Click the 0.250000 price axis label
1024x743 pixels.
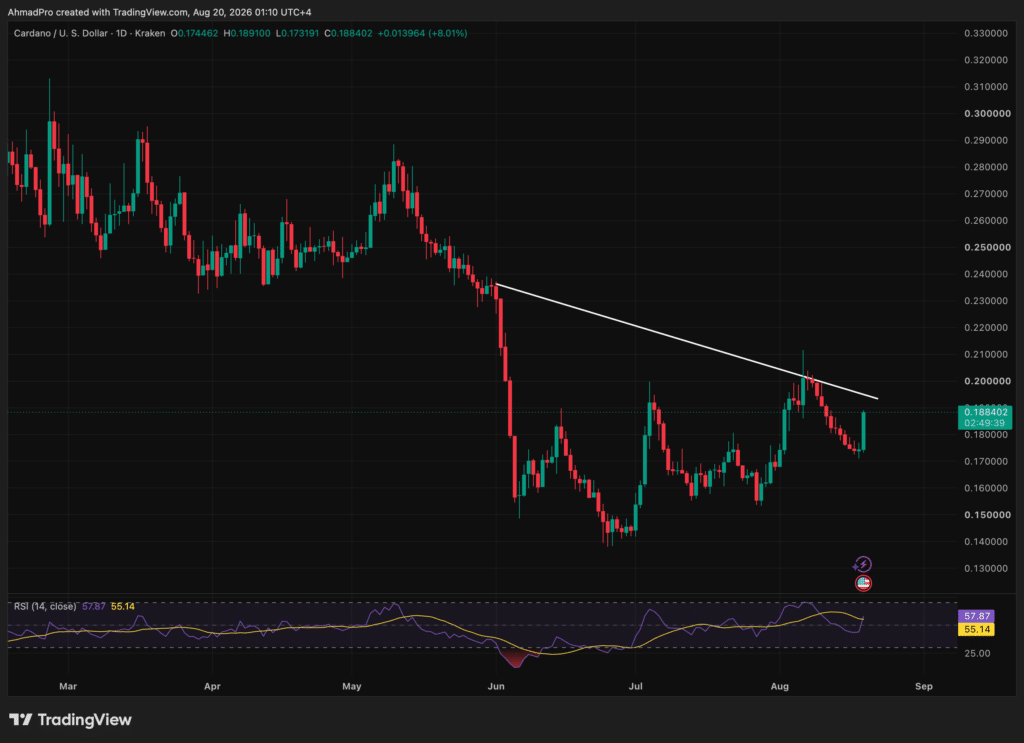[x=987, y=247]
